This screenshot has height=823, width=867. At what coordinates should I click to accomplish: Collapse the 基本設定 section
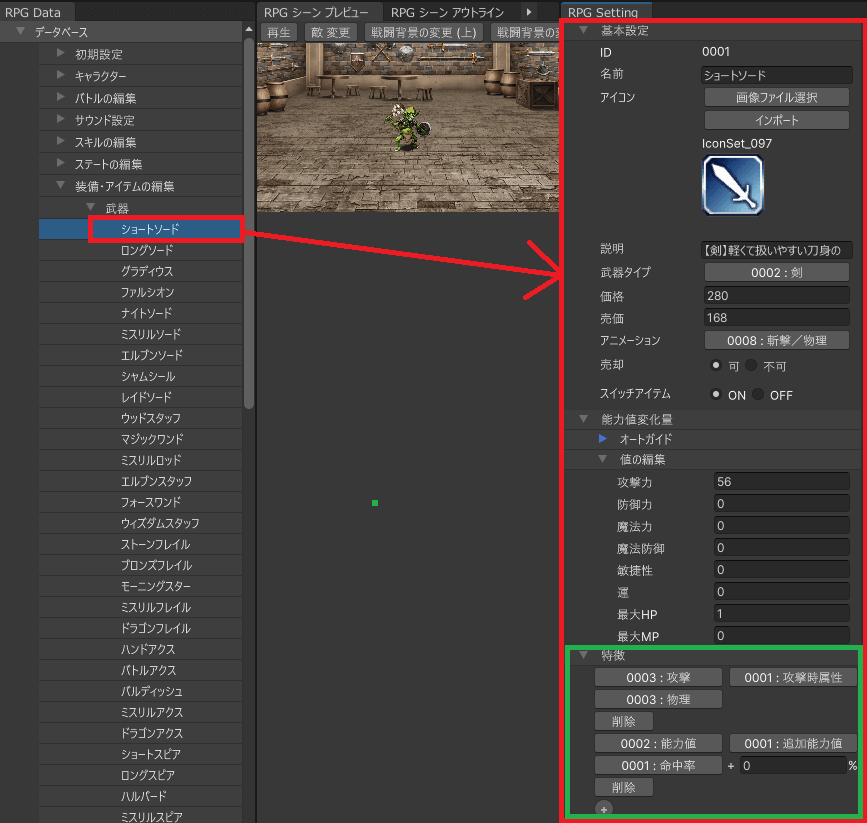[583, 31]
